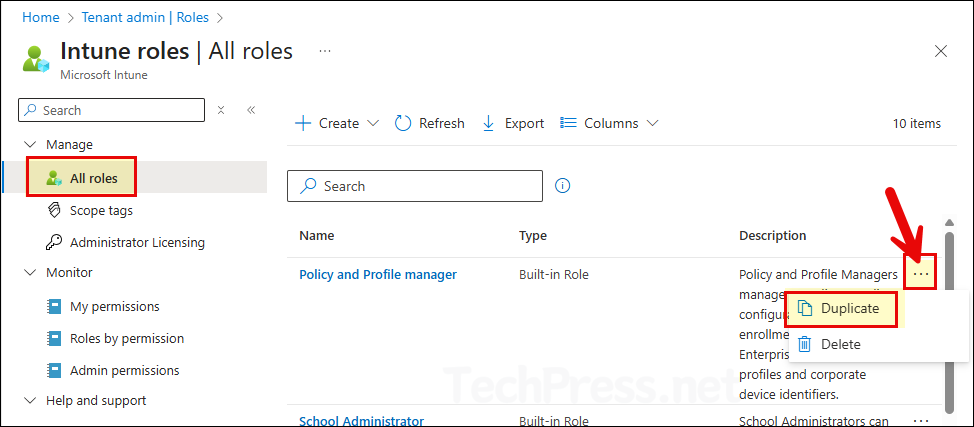The height and width of the screenshot is (427, 974).
Task: Export the roles list
Action: pos(513,123)
